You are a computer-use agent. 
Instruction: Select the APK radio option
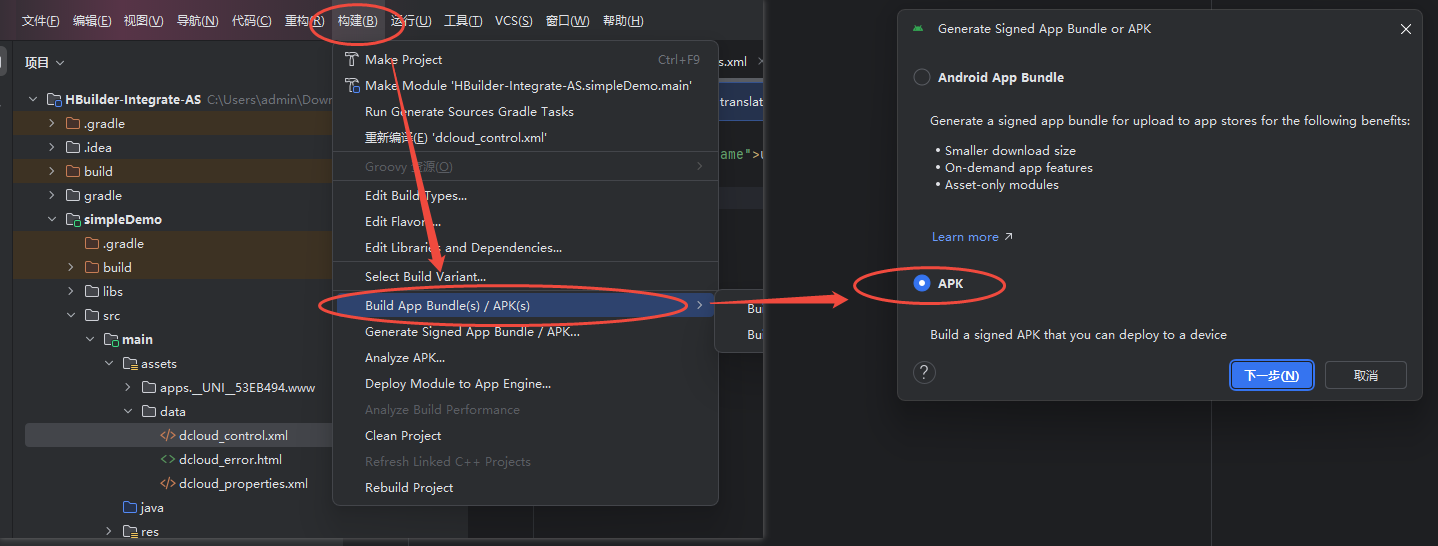pos(922,284)
